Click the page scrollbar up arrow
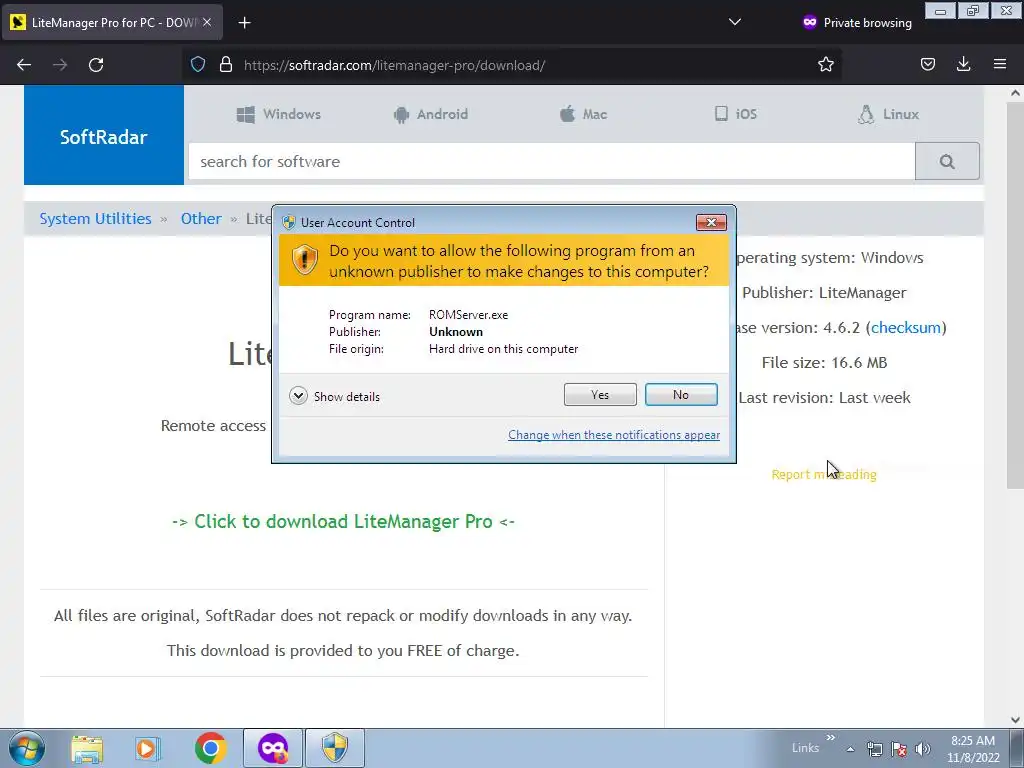Screen dimensions: 1024x768 click(x=1015, y=93)
